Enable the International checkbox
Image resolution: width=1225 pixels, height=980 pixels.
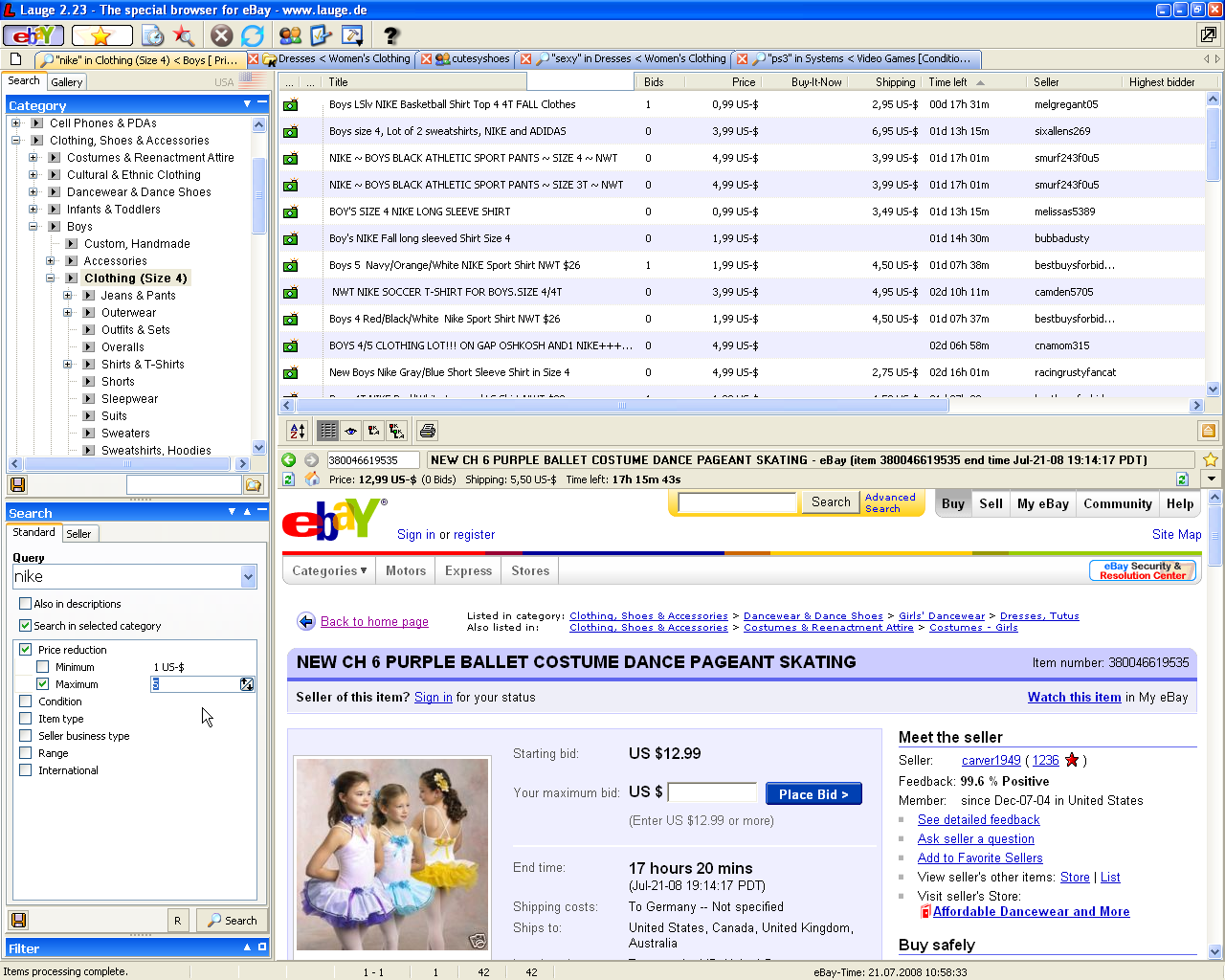click(26, 770)
